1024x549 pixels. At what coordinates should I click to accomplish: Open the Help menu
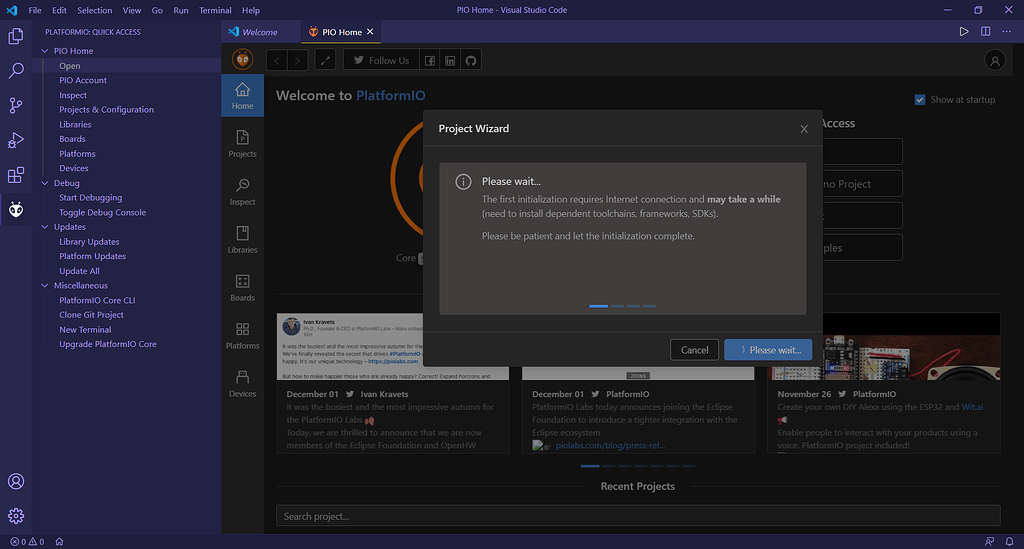(251, 10)
